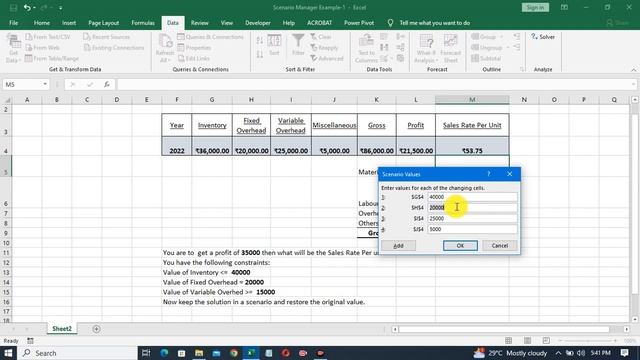
Task: Open Text to Columns tool
Action: [366, 48]
